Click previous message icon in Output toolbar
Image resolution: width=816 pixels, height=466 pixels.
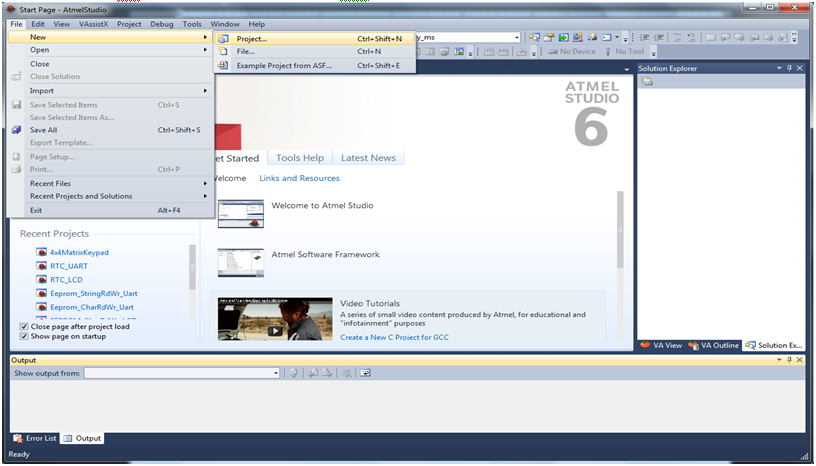tap(313, 373)
